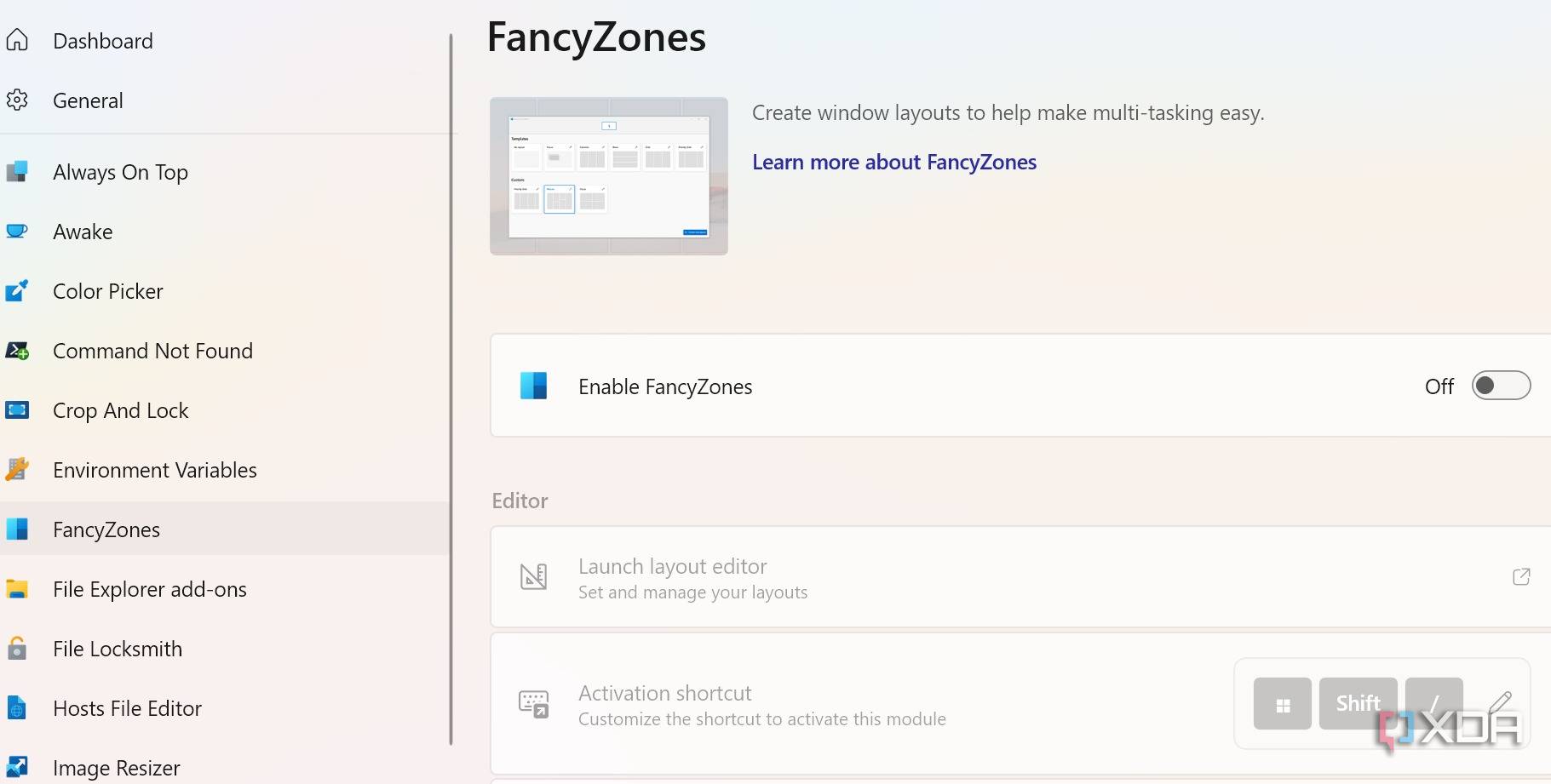Screen dimensions: 1551x784
Task: Click 'Create window layouts' description text
Action: click(x=1008, y=112)
